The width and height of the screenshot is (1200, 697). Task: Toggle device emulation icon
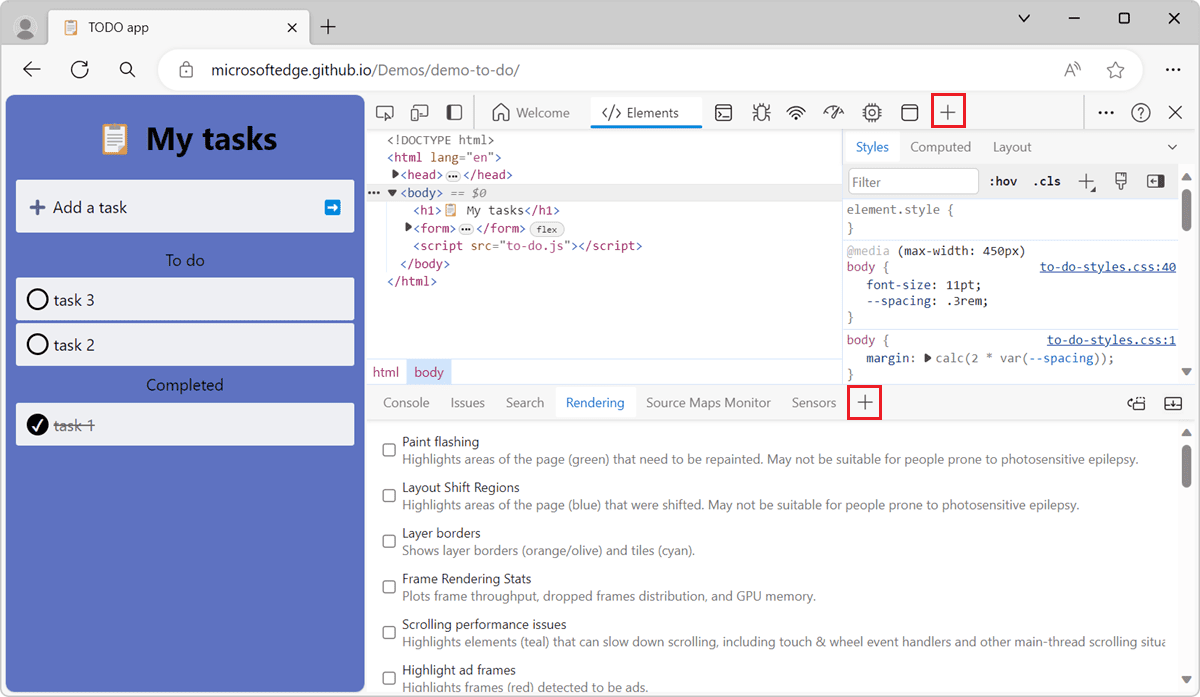(x=420, y=113)
